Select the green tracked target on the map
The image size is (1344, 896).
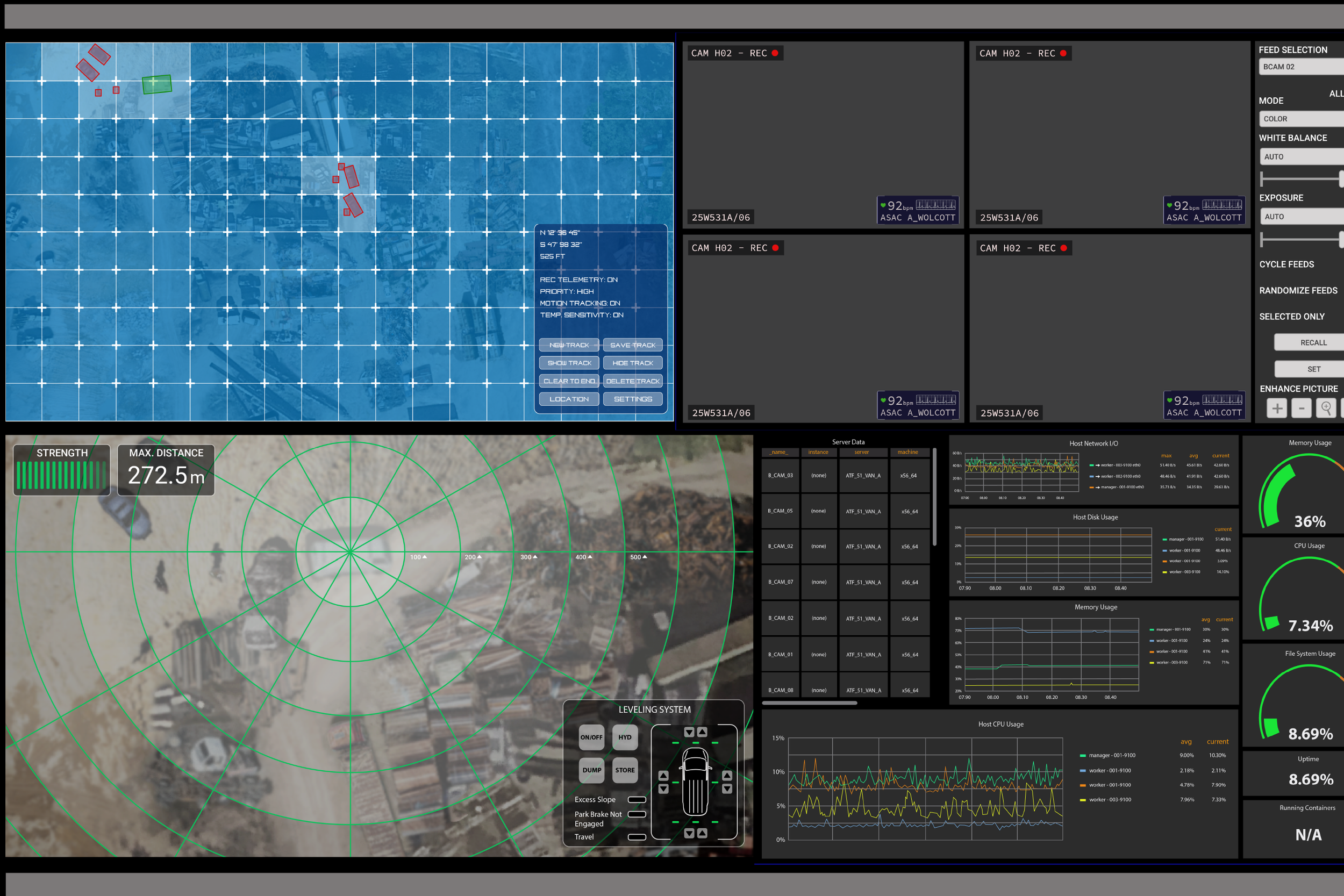tap(156, 84)
